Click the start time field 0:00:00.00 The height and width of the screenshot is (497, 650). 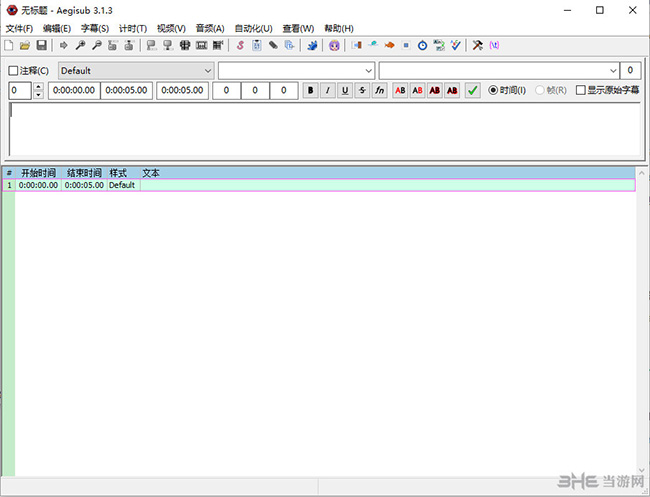(74, 90)
